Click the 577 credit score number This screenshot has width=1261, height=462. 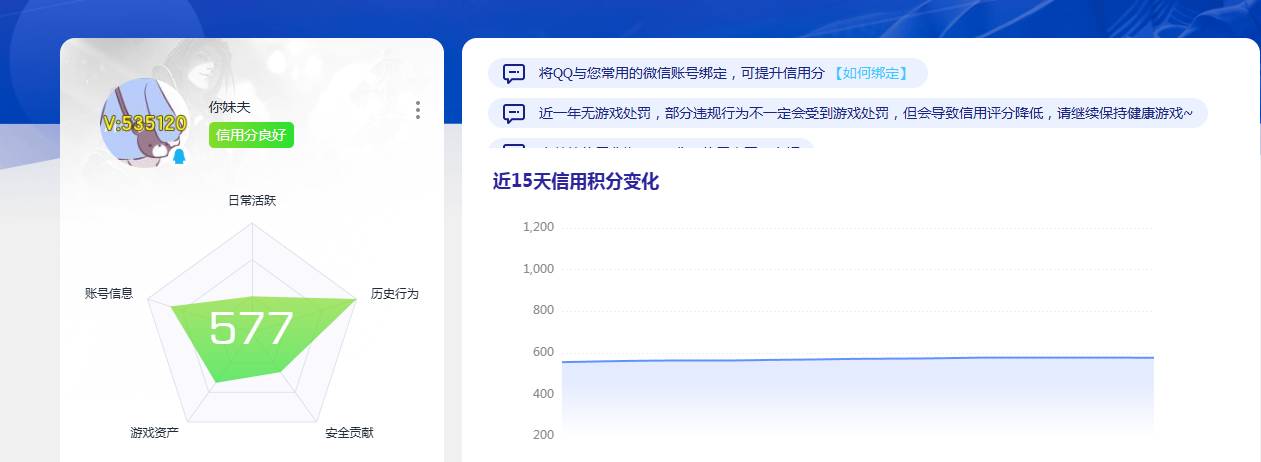(251, 329)
